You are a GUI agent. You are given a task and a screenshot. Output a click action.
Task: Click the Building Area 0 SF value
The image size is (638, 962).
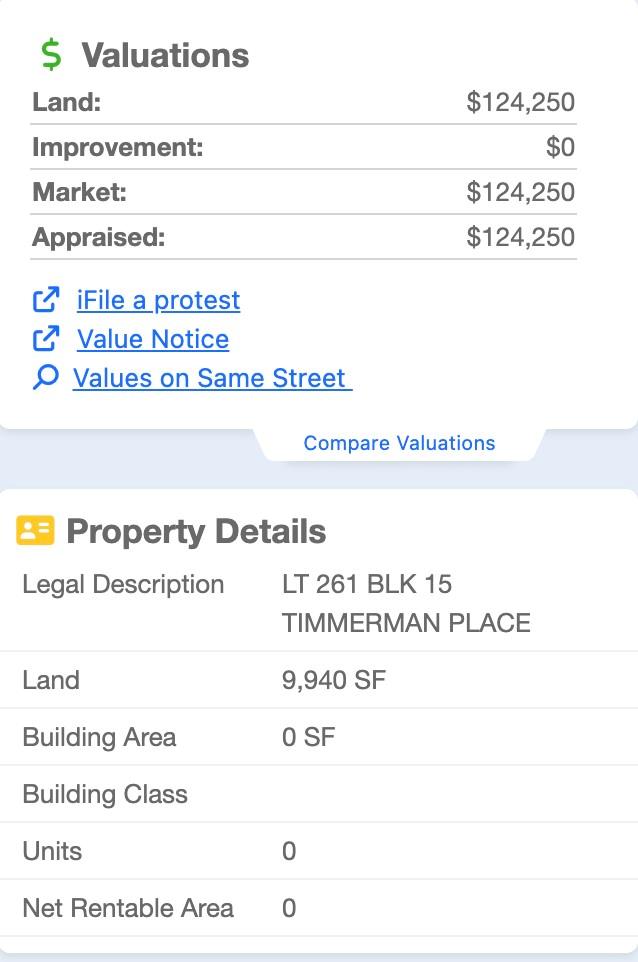coord(309,737)
